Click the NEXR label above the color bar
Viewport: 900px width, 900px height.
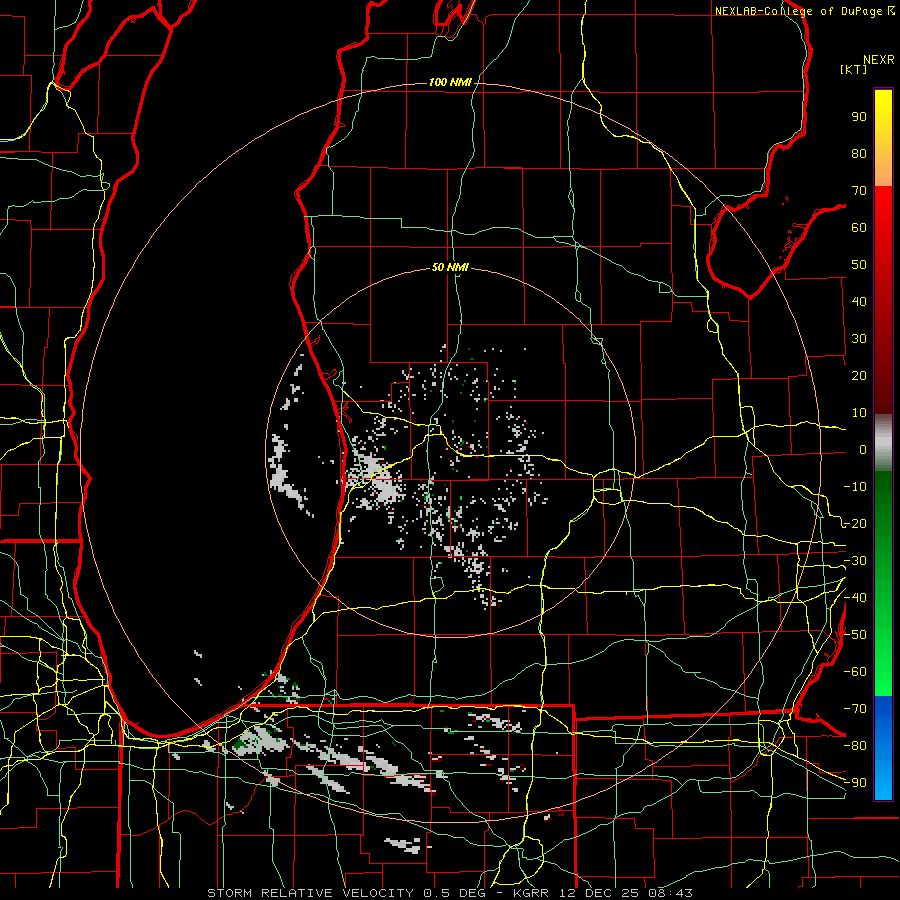879,60
